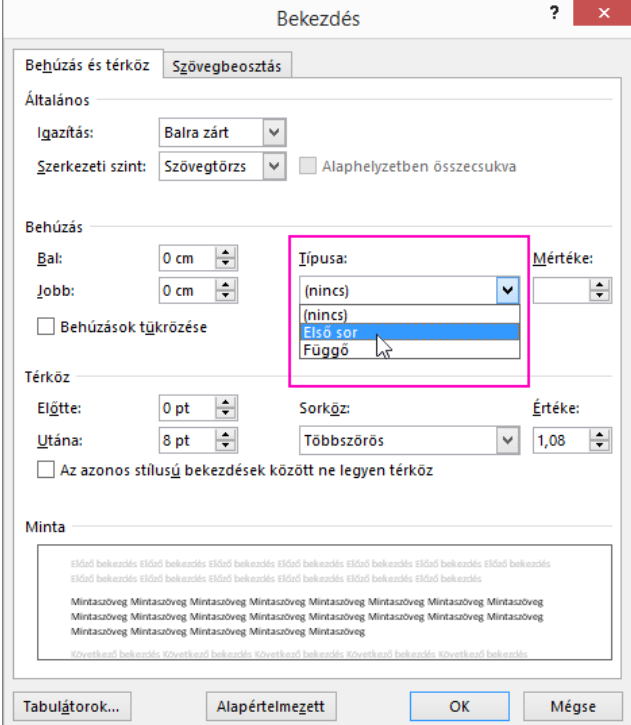Check the azonos stílusú bekezdések checkbox
The height and width of the screenshot is (725, 631).
coord(44,469)
